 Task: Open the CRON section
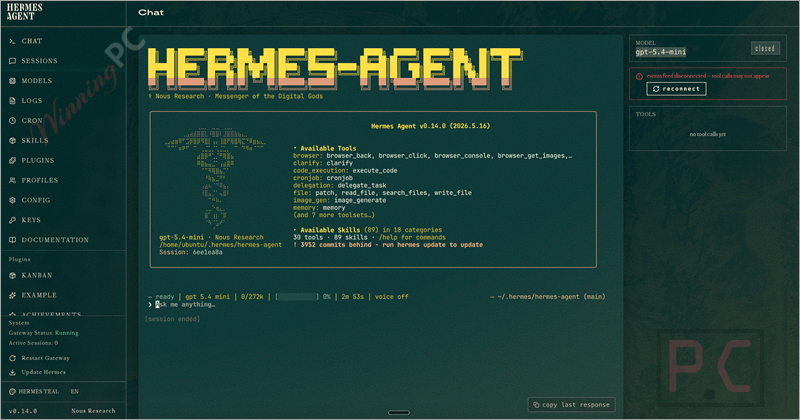point(32,120)
